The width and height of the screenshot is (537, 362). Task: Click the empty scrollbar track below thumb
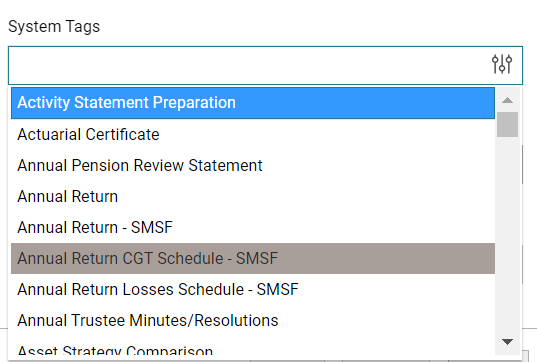click(x=507, y=233)
